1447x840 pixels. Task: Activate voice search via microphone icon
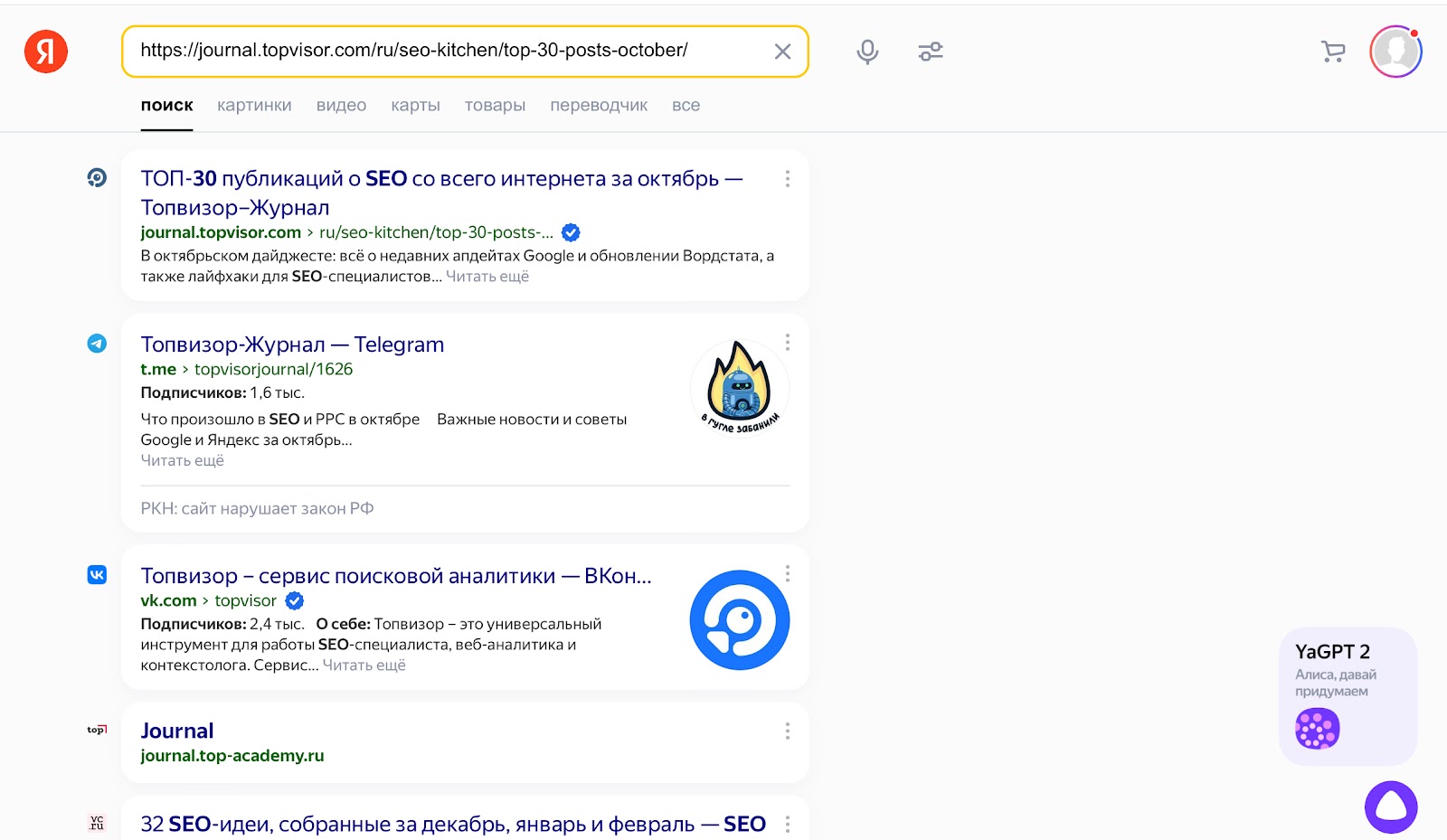867,52
